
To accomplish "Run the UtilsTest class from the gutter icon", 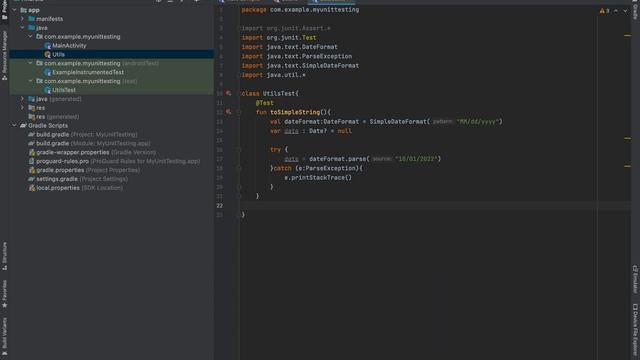I will (229, 93).
